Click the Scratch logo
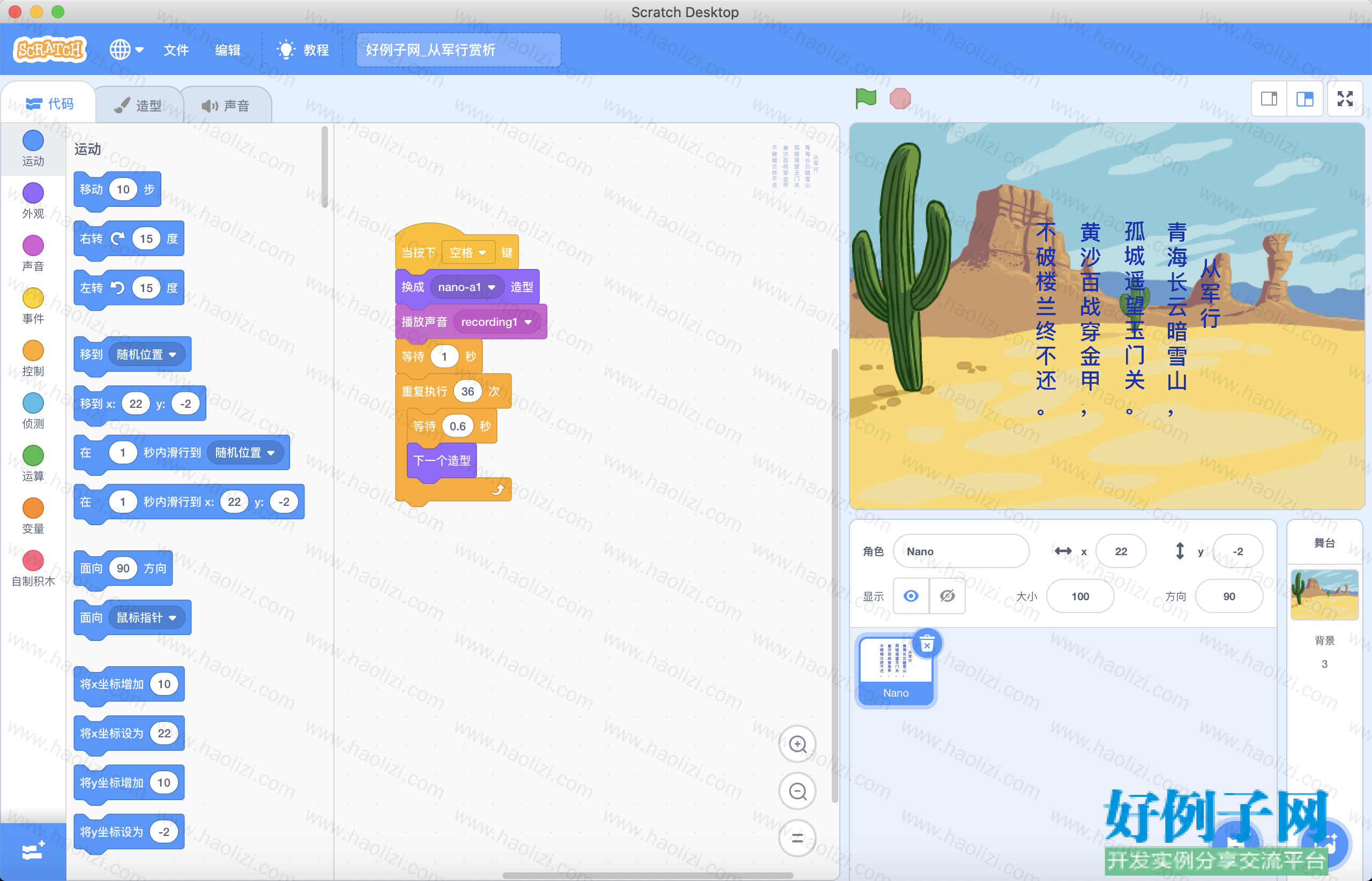Viewport: 1372px width, 881px height. [x=50, y=50]
